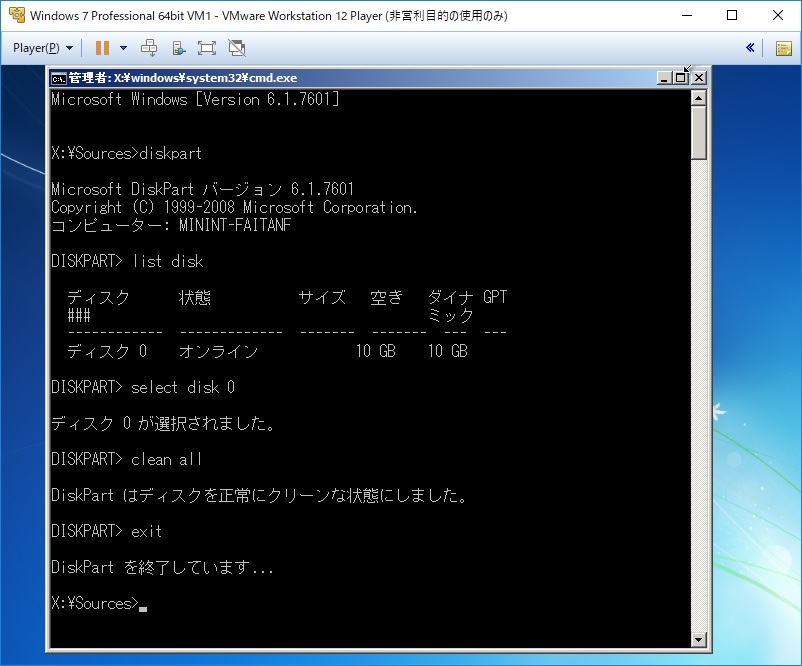Viewport: 802px width, 666px height.
Task: Click the 'ディスク 0' table row label
Action: click(x=107, y=351)
